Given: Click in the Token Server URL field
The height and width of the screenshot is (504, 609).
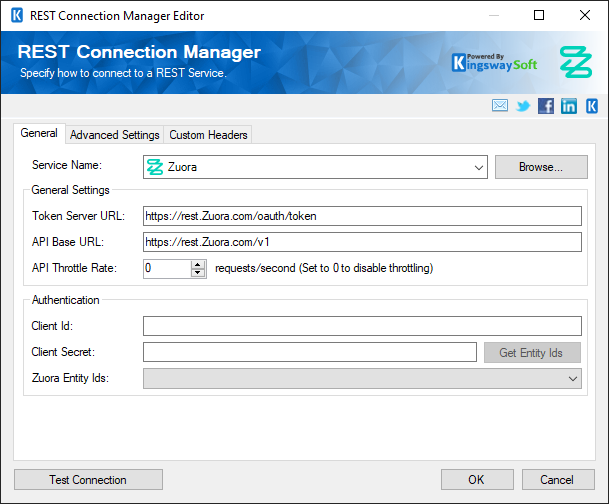Looking at the screenshot, I should [x=362, y=216].
